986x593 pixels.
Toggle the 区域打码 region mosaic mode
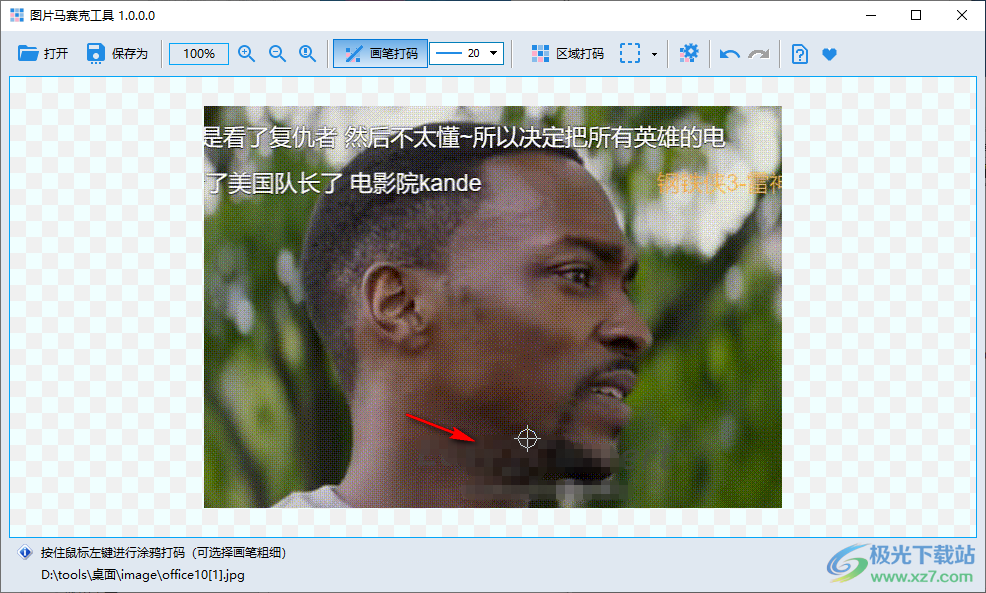567,53
